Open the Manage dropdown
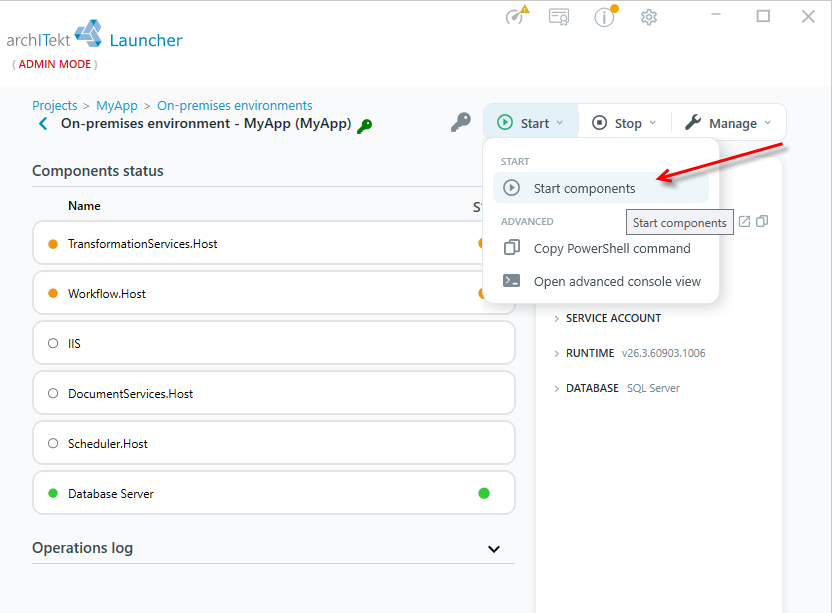This screenshot has width=832, height=613. pos(728,123)
